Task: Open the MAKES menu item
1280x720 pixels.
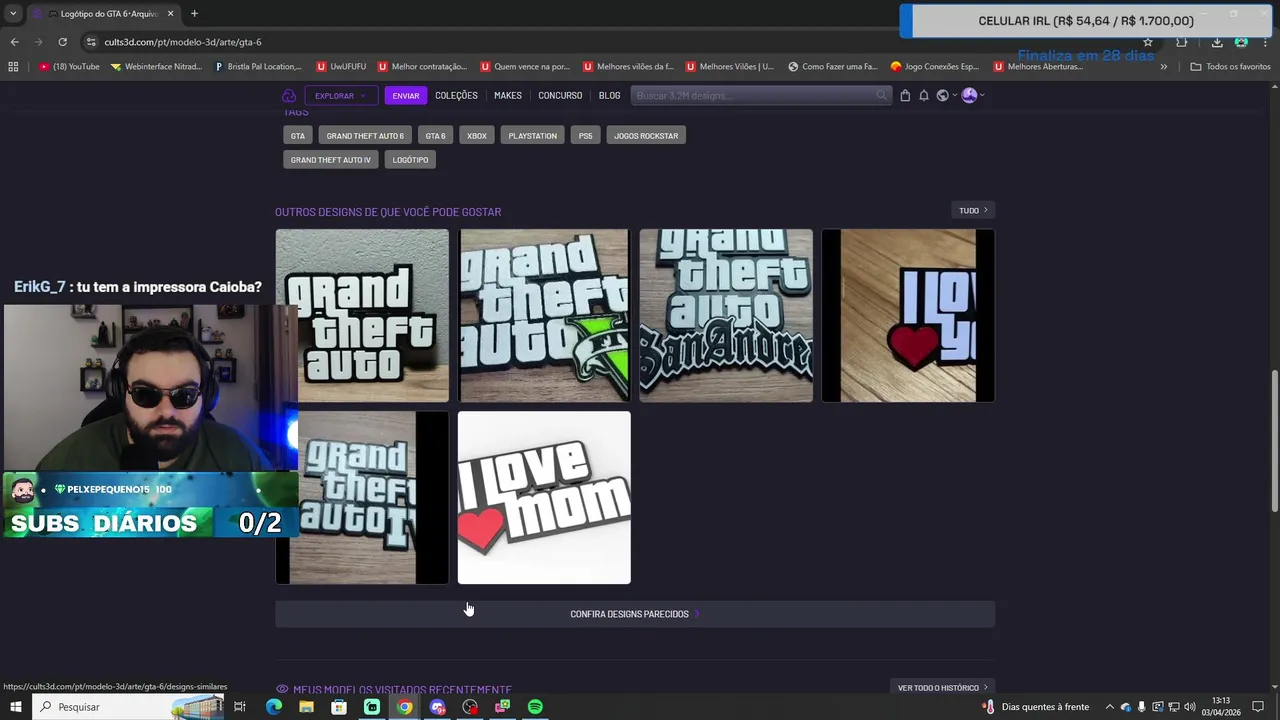Action: pyautogui.click(x=508, y=96)
